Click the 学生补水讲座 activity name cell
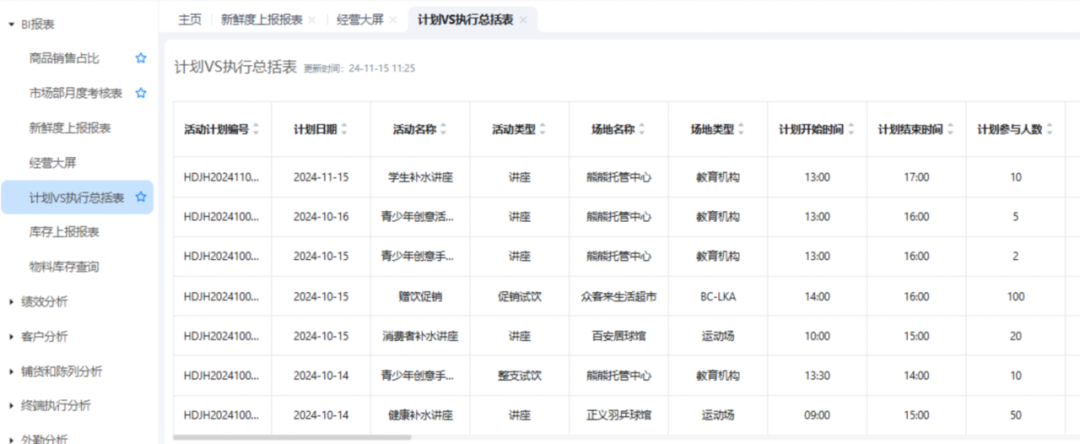The image size is (1080, 444). click(420, 177)
